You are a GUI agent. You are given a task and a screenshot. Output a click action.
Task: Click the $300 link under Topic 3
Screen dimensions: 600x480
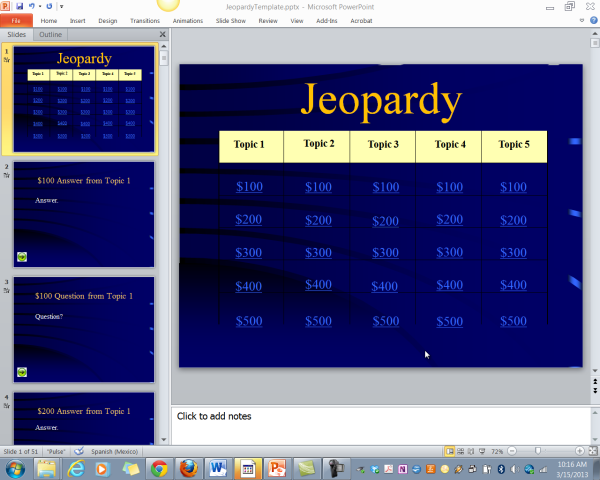[385, 253]
